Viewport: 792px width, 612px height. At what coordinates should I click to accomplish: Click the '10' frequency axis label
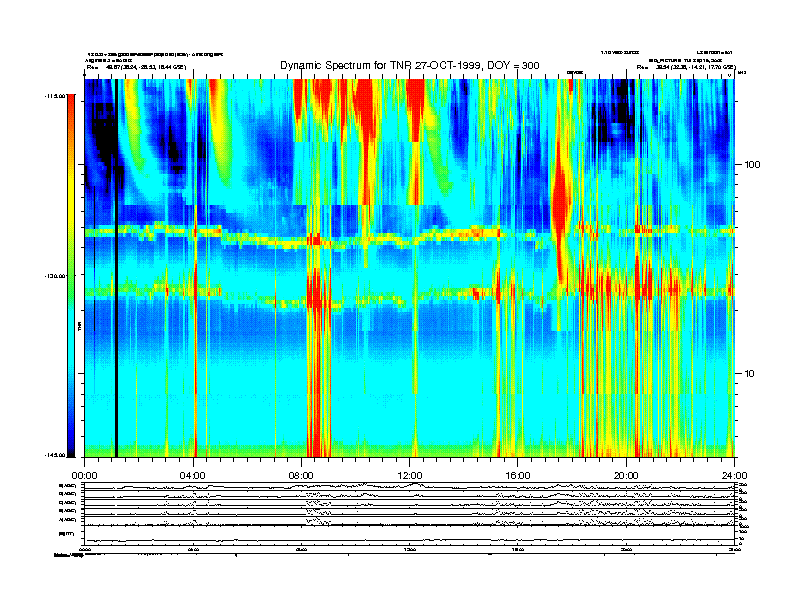pos(750,373)
